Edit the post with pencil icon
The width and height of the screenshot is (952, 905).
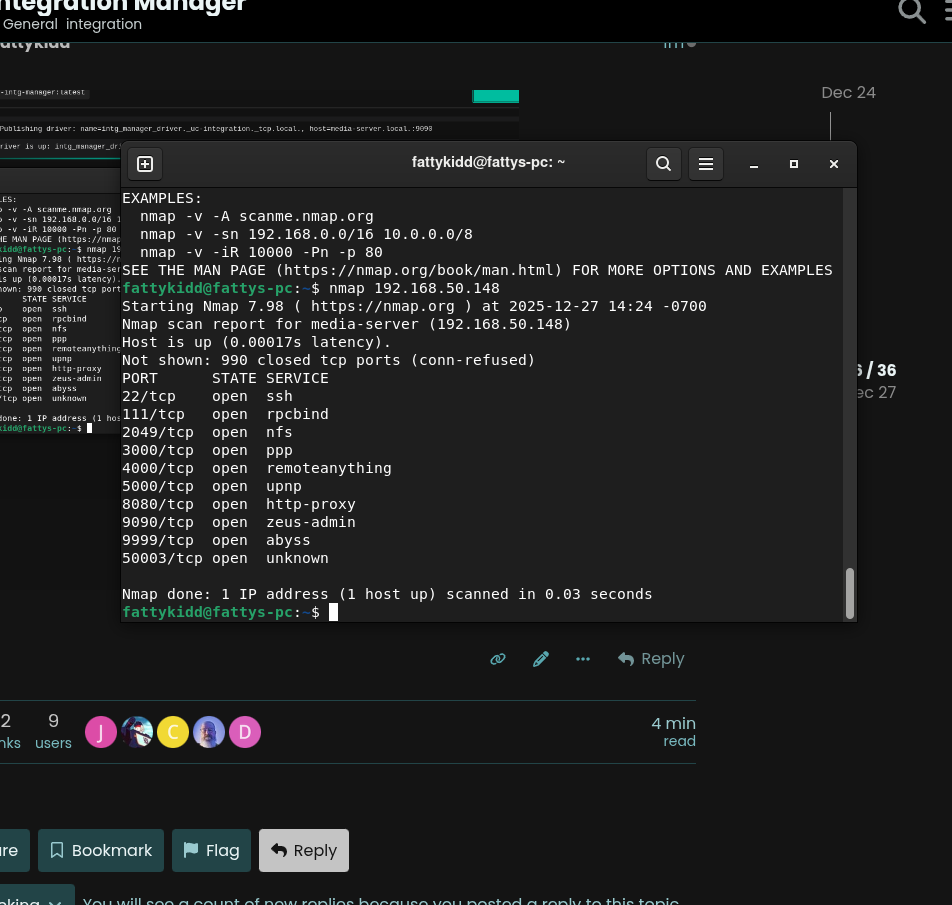(541, 659)
